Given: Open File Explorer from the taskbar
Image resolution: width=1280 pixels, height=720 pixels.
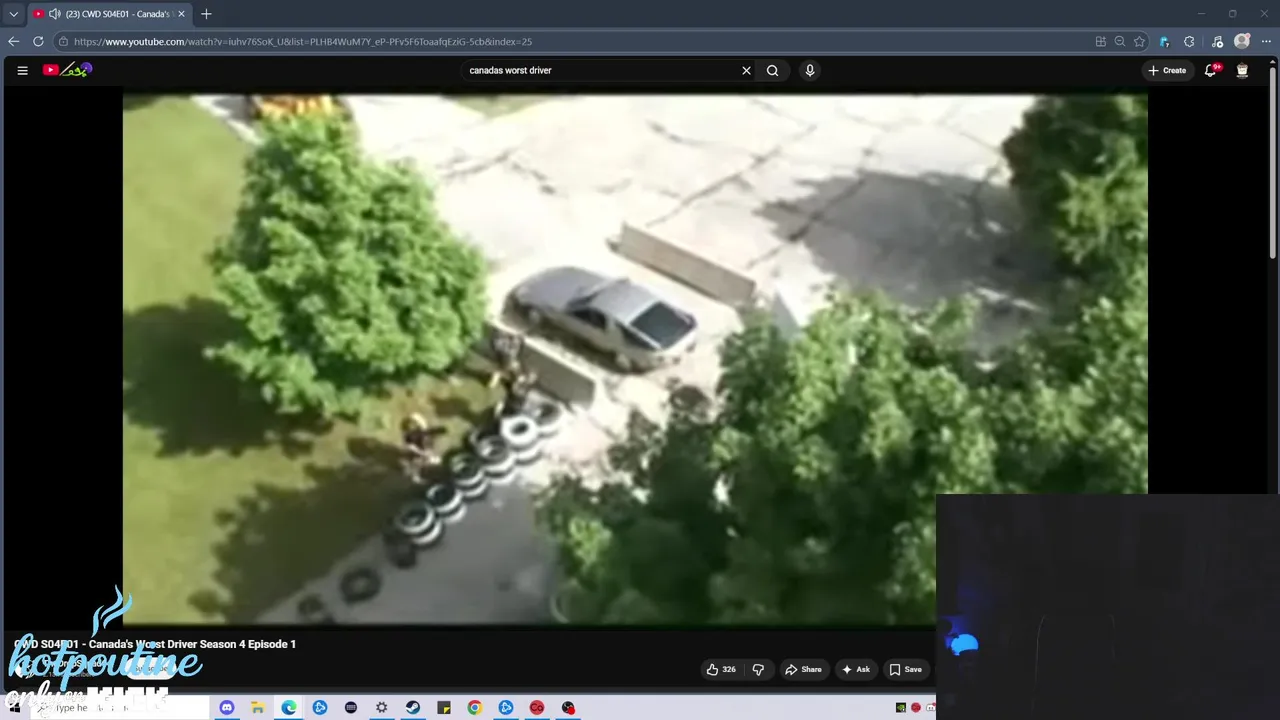Looking at the screenshot, I should point(258,708).
